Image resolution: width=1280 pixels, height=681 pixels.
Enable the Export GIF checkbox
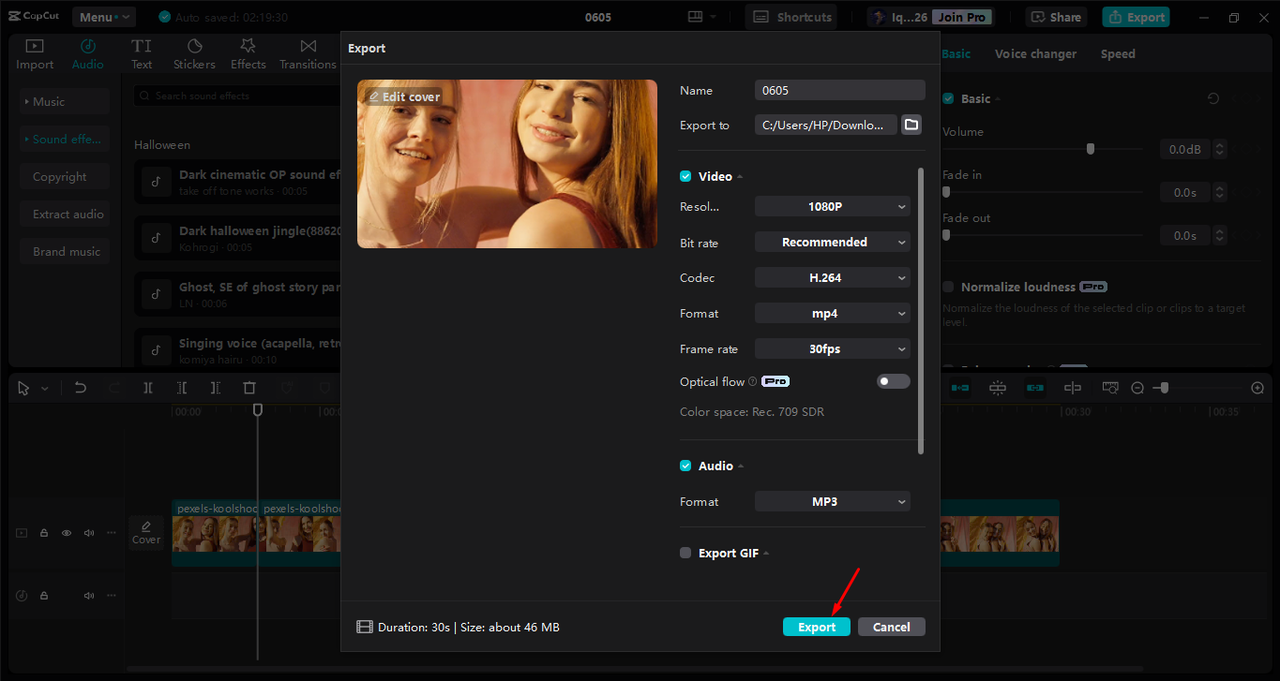tap(686, 553)
